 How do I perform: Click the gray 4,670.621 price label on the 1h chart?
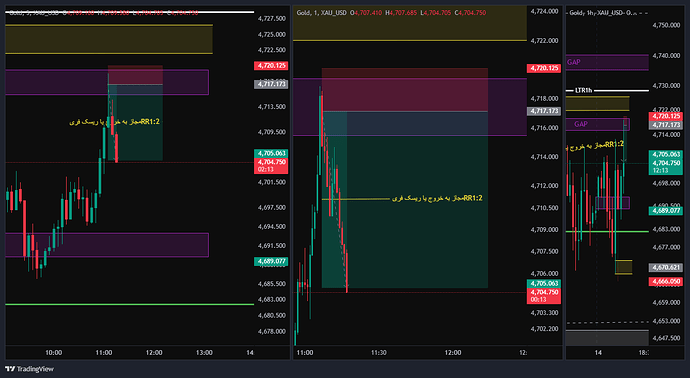click(x=666, y=268)
